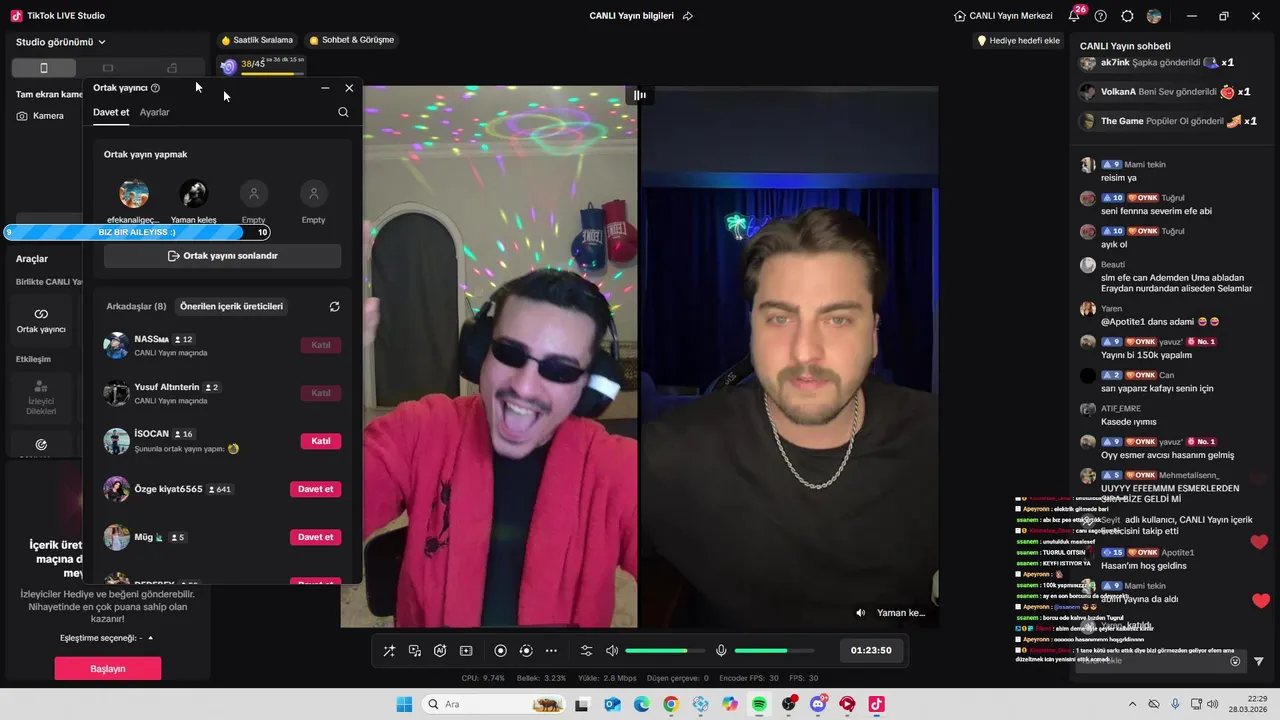Image resolution: width=1280 pixels, height=720 pixels.
Task: Open the chat filter funnel icon
Action: coord(1258,661)
